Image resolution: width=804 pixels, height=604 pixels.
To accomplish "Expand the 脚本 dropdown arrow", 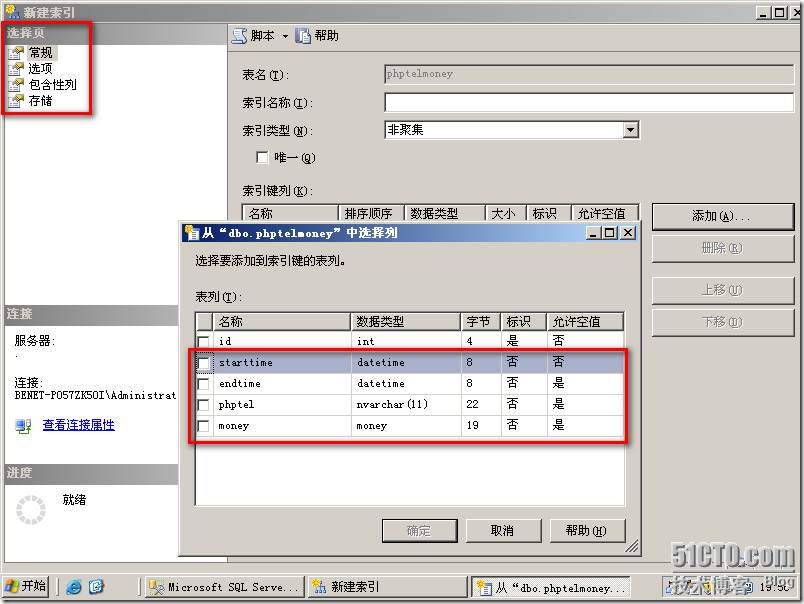I will point(285,36).
